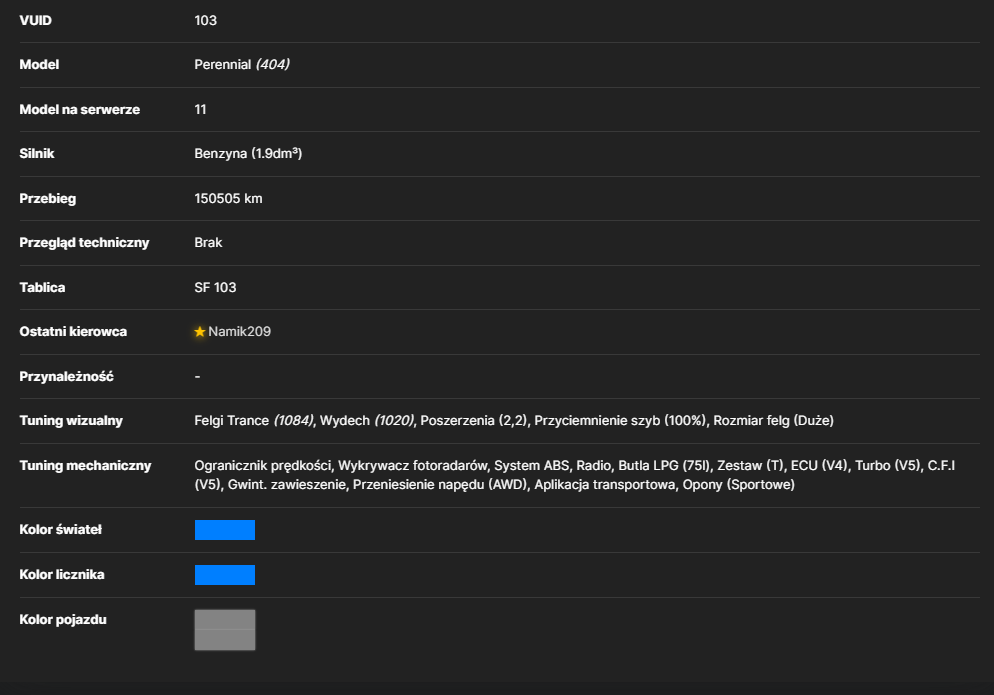Click the System ABS entry
The height and width of the screenshot is (695, 994).
[531, 465]
